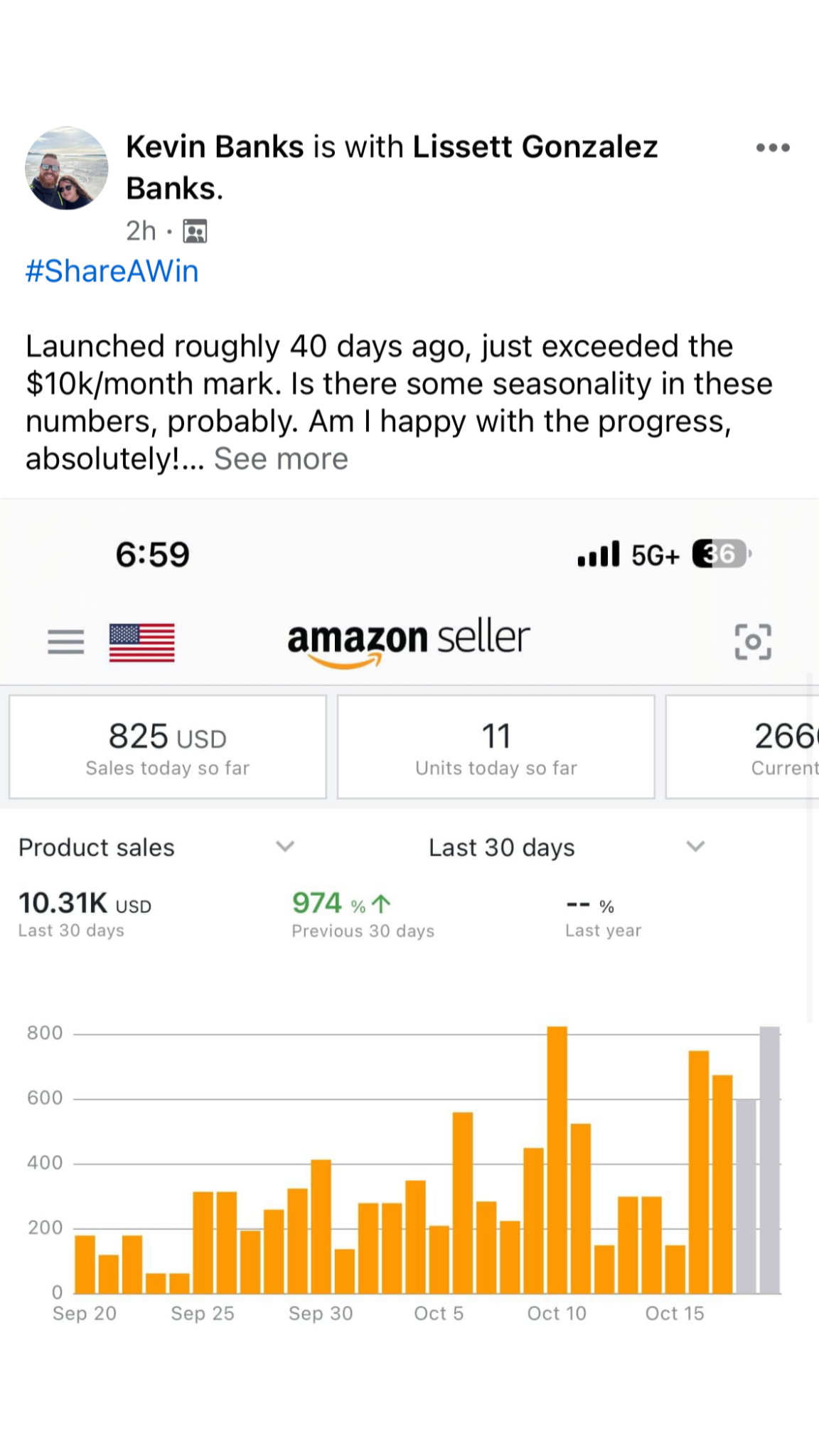Tap the Amazon Seller hamburger menu icon

(x=65, y=642)
